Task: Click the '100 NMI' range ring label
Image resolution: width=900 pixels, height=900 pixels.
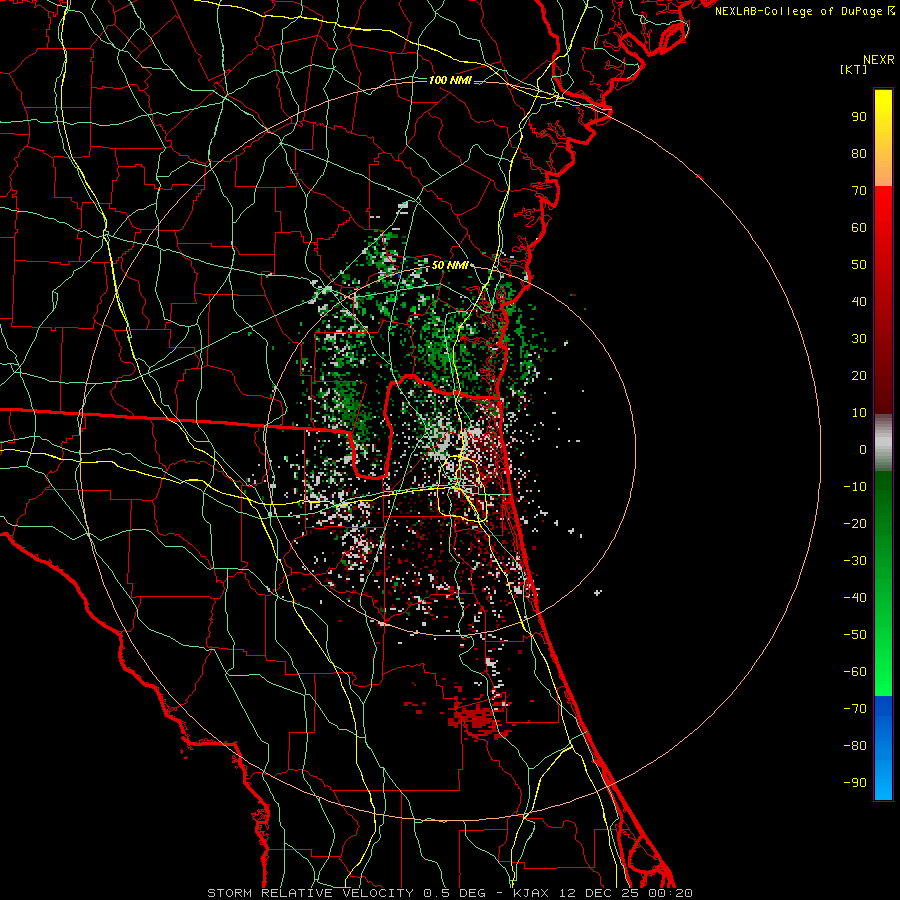Action: tap(450, 80)
